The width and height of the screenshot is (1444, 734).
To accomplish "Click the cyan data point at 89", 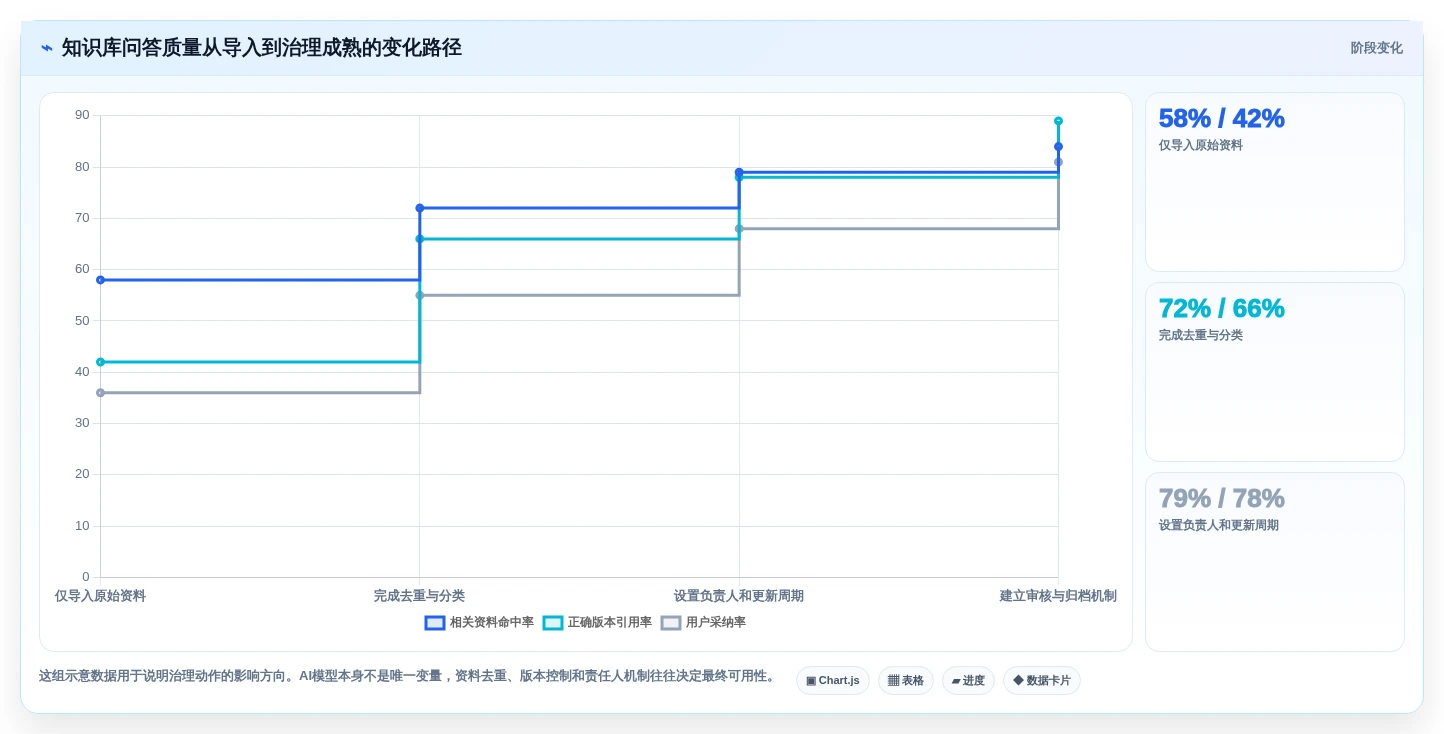I will [x=1058, y=121].
